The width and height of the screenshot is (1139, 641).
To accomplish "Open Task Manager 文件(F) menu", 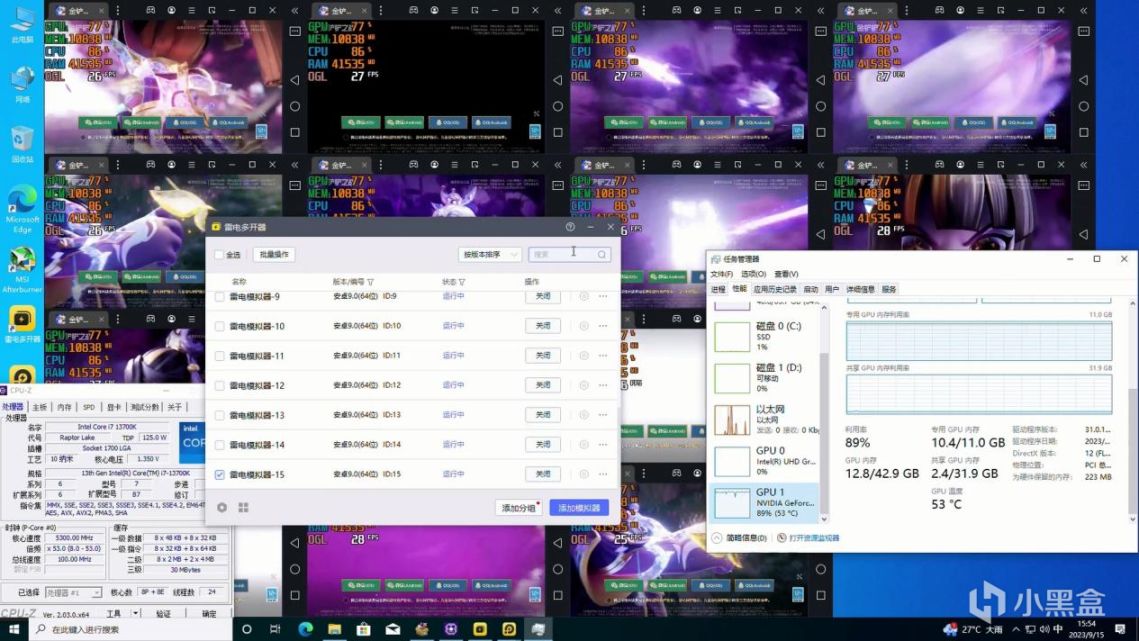I will 721,274.
